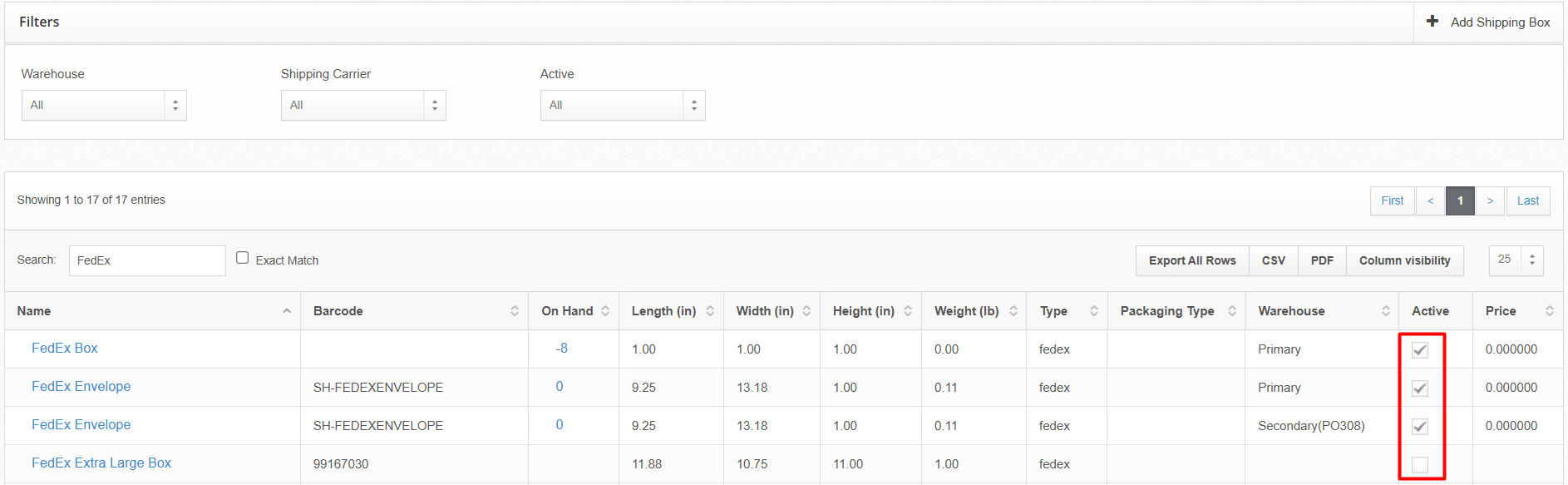Click the Showing 1 to 17 entries text
The height and width of the screenshot is (485, 1568).
(91, 200)
